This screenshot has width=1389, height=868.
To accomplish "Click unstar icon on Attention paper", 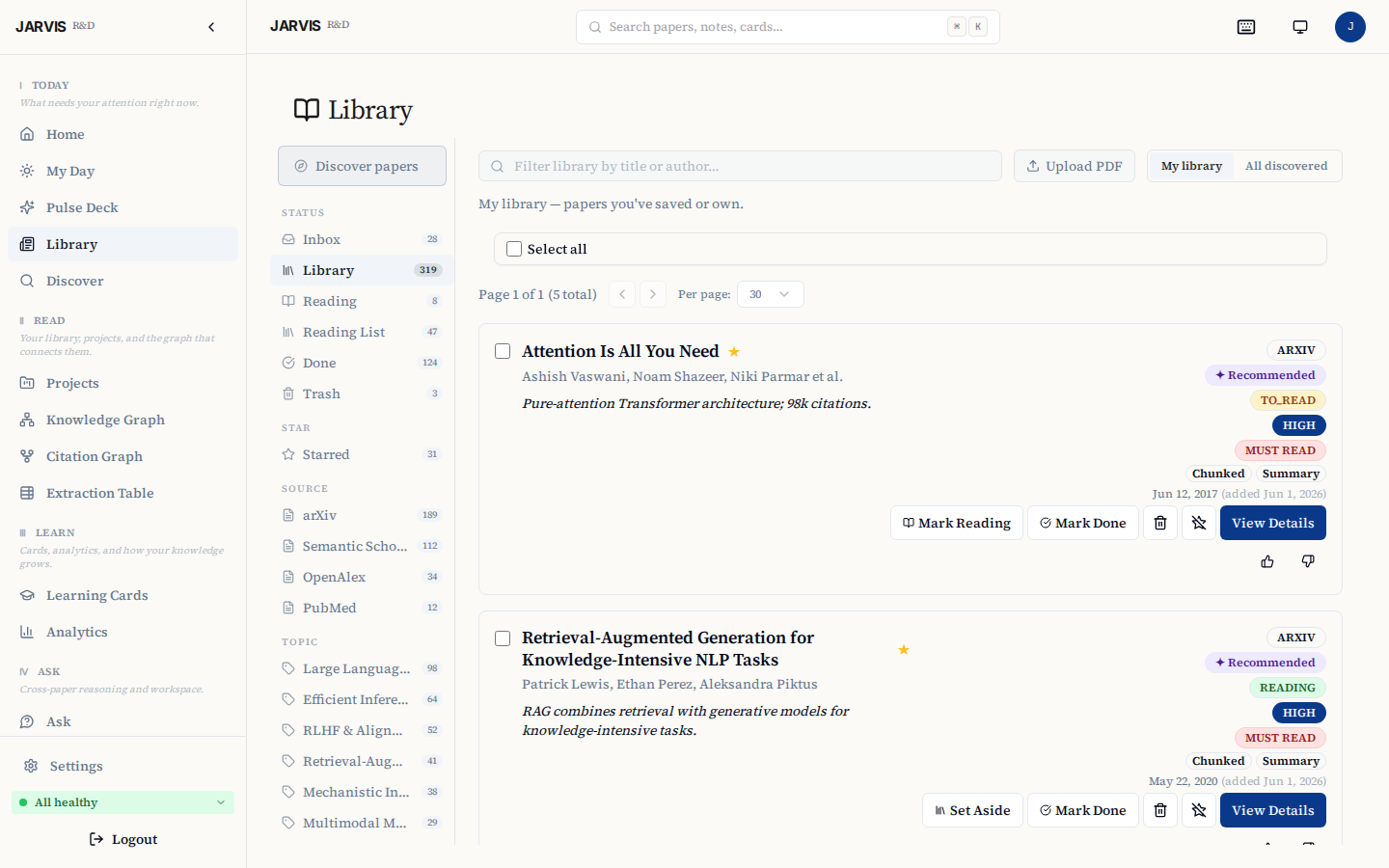I will [x=1199, y=523].
